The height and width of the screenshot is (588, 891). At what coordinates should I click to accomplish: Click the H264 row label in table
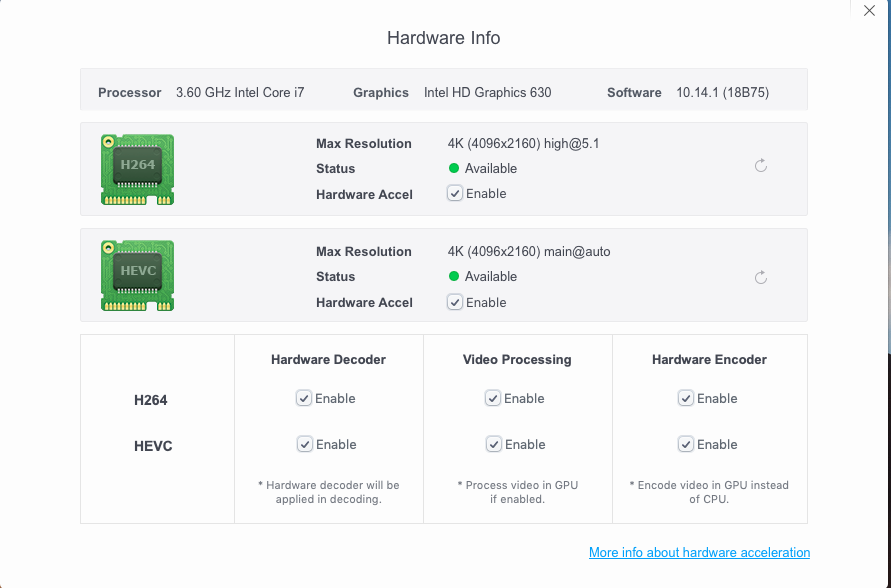tap(151, 400)
